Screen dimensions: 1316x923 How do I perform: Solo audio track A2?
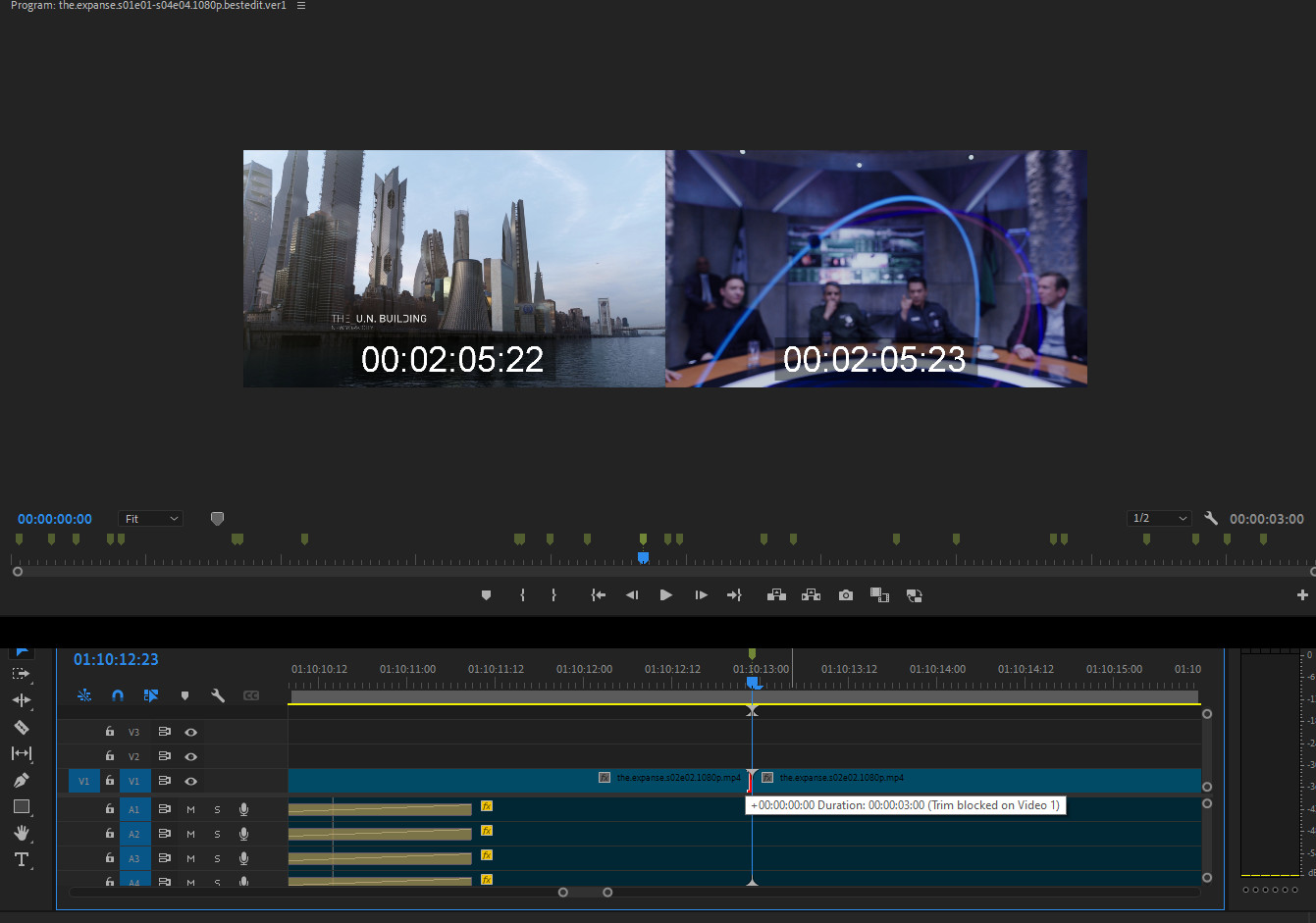(217, 834)
